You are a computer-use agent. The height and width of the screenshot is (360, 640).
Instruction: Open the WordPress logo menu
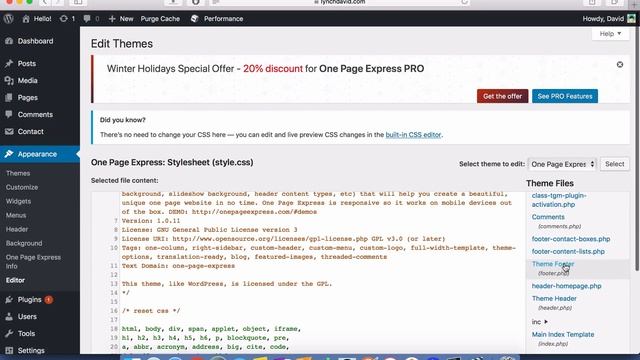(9, 19)
